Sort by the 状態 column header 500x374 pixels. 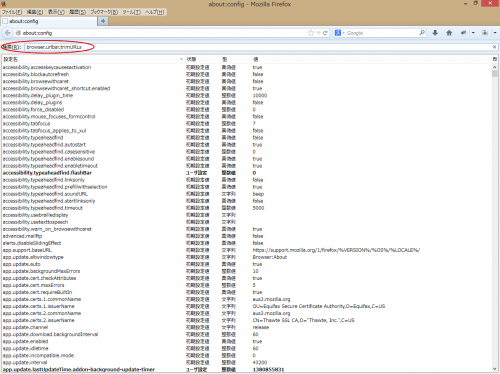point(202,59)
